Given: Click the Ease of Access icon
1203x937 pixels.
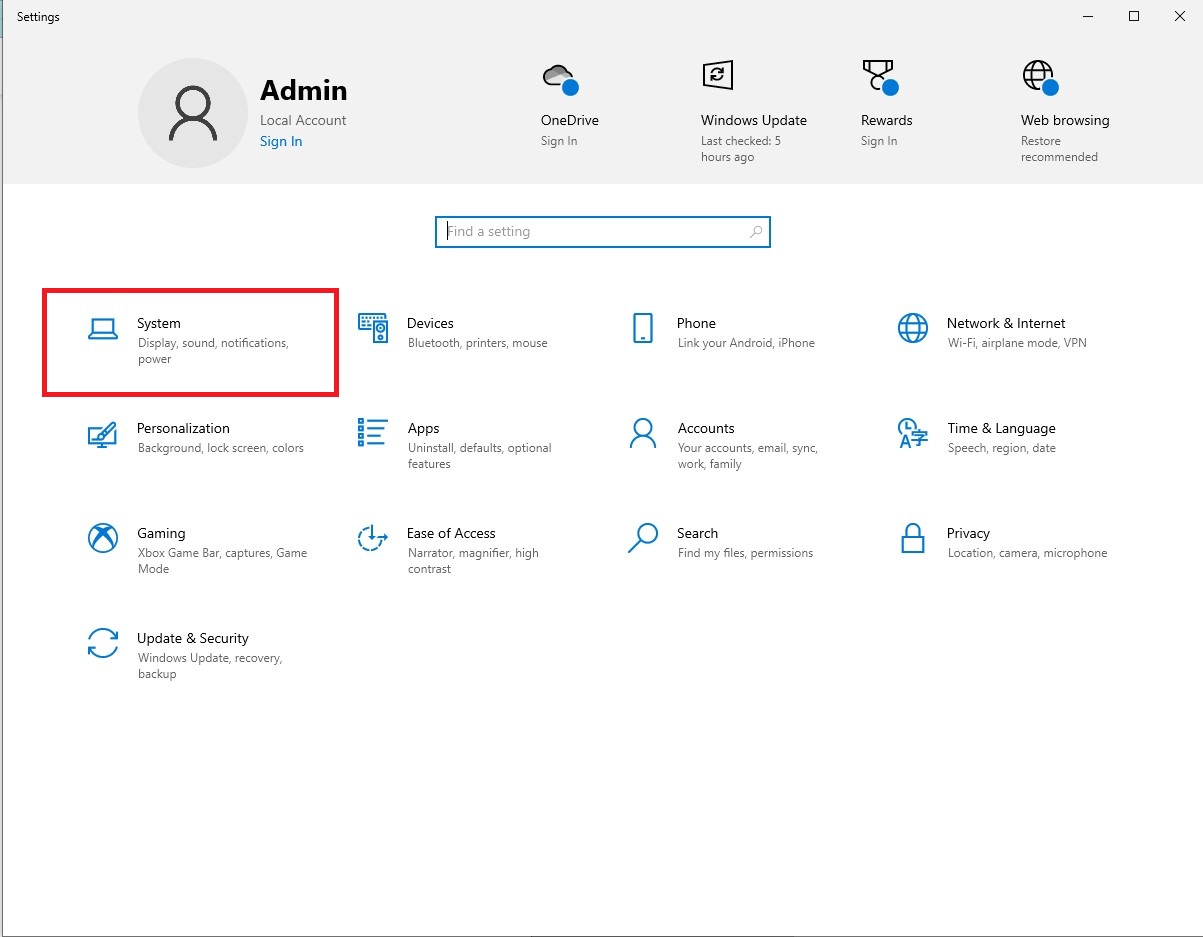Looking at the screenshot, I should [x=373, y=538].
